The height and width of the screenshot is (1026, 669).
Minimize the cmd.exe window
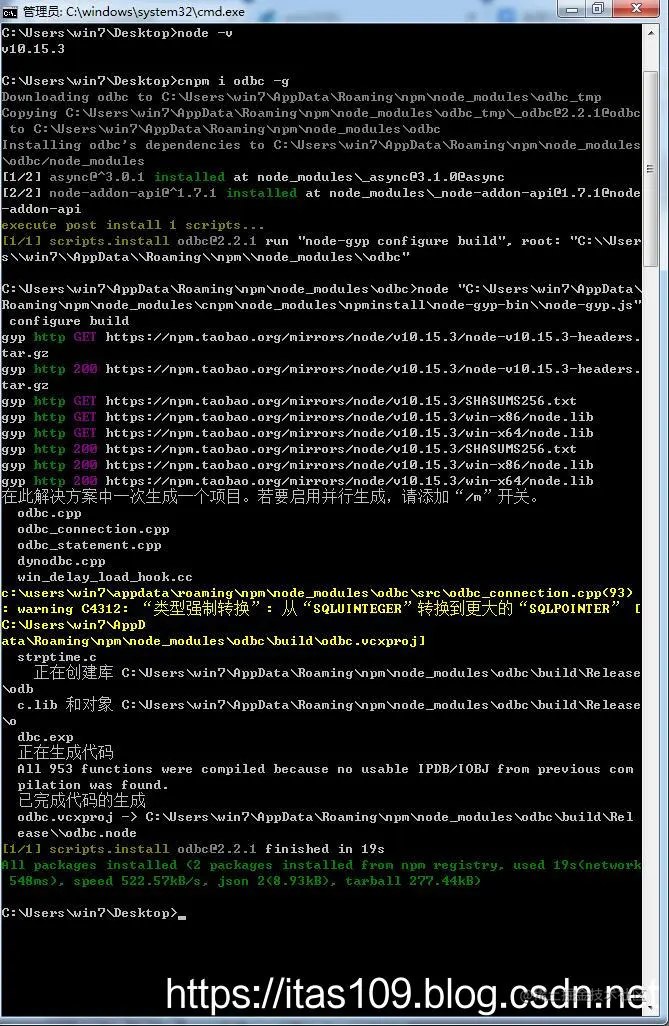(571, 9)
